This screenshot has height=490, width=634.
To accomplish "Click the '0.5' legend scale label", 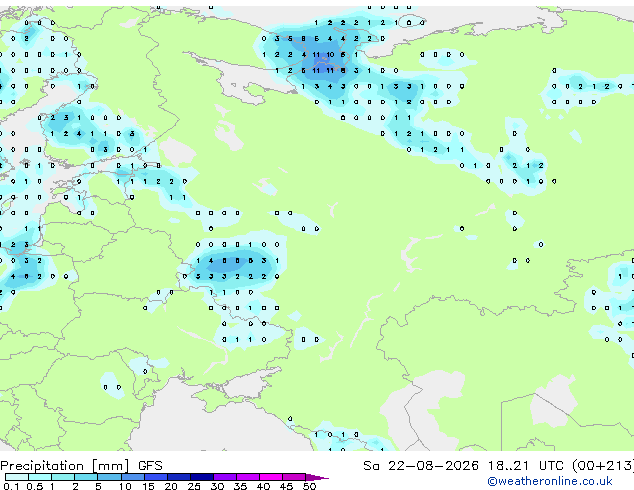I will [x=34, y=486].
